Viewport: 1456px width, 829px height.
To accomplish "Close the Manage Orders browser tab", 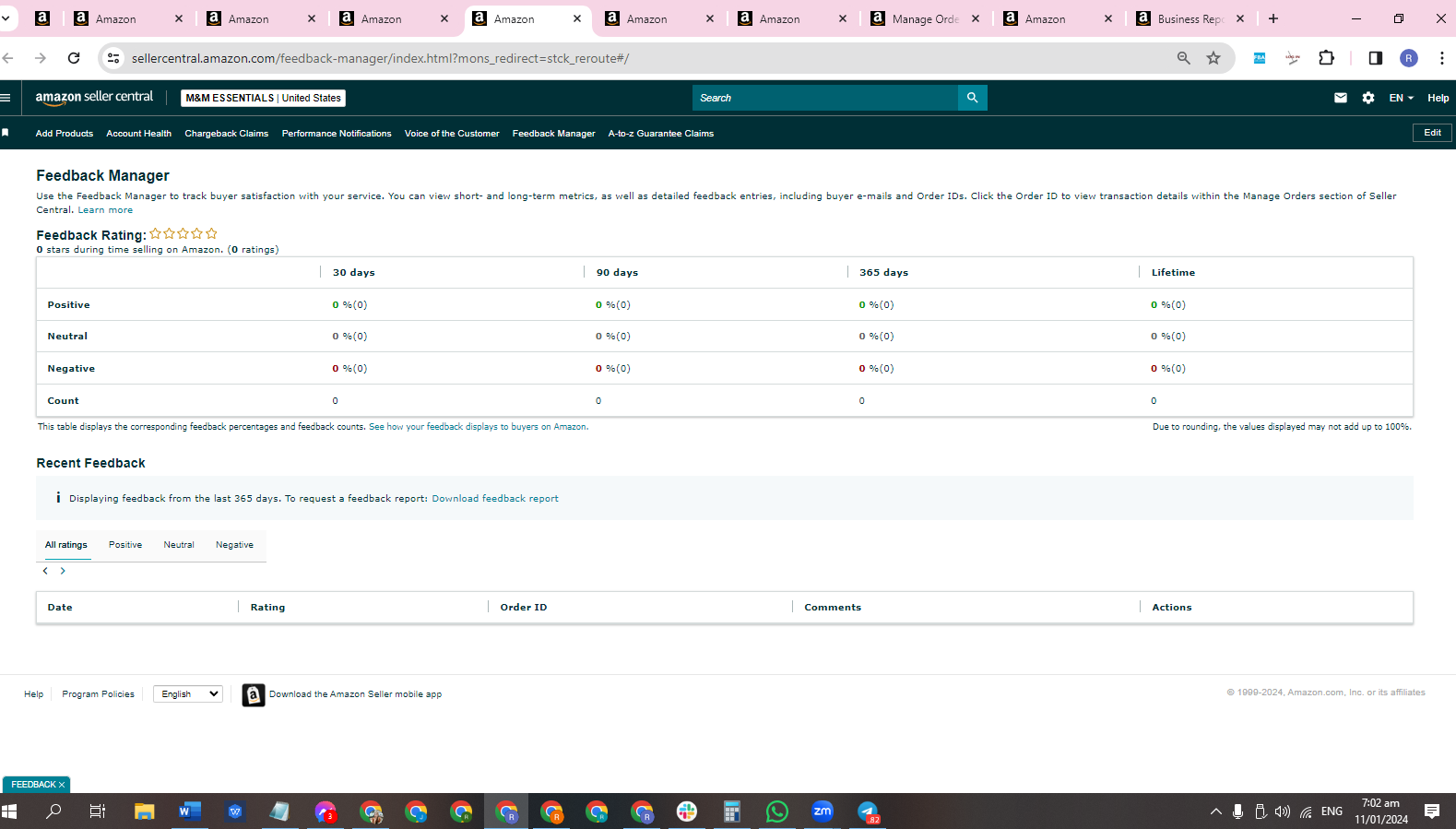I will (976, 18).
